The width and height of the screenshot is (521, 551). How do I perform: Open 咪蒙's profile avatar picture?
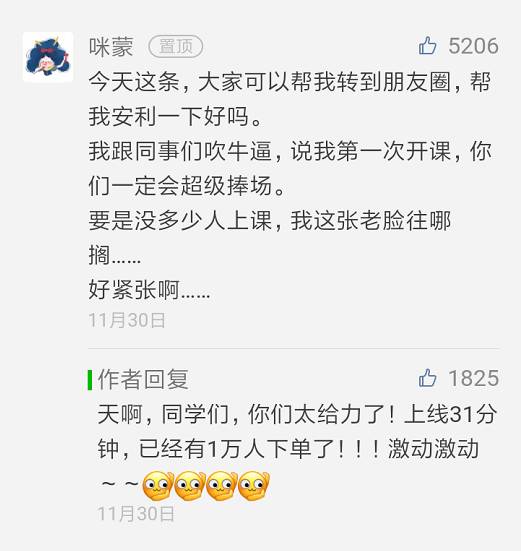click(48, 57)
